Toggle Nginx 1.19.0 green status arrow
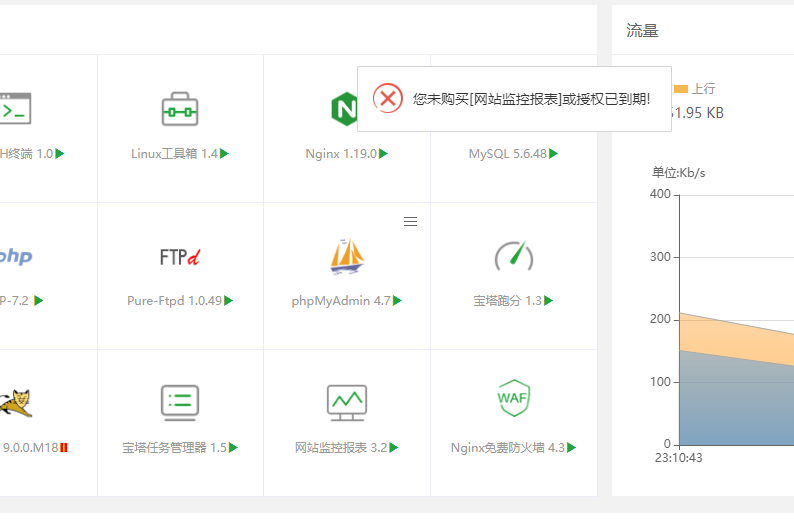The image size is (794, 520). tap(383, 153)
